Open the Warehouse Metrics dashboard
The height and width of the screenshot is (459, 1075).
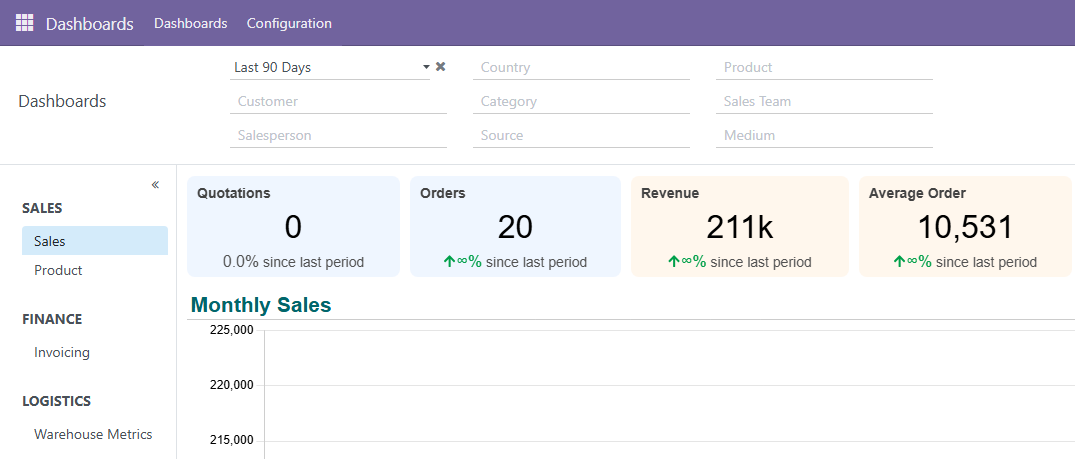(x=95, y=434)
